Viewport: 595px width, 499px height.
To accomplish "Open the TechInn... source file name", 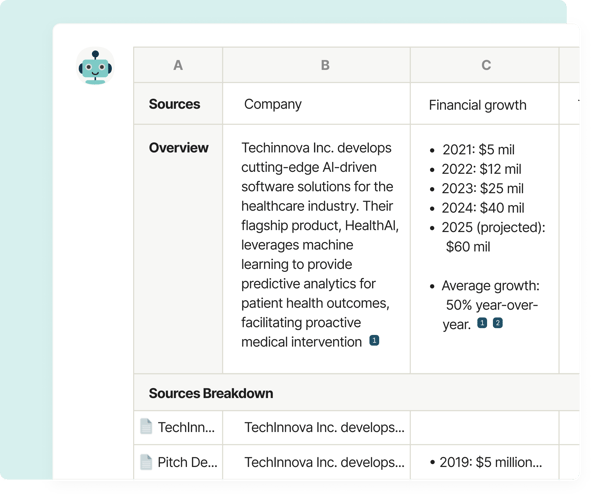I will tap(186, 427).
